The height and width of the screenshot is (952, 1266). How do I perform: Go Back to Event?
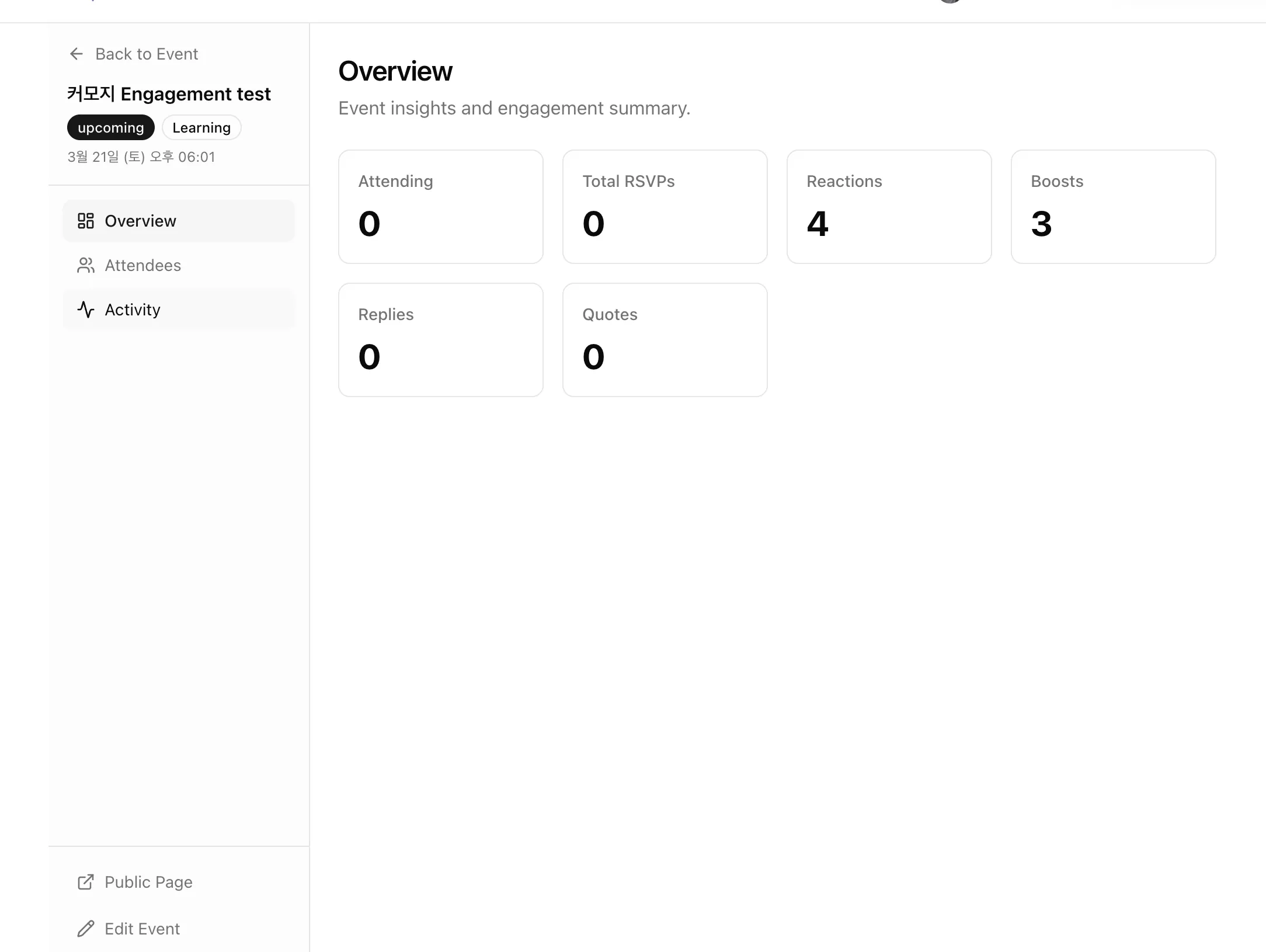[x=147, y=54]
